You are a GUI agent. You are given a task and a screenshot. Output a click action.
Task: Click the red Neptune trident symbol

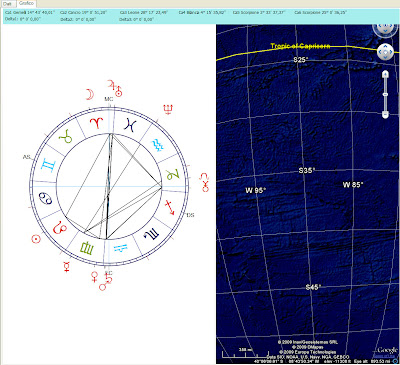click(168, 110)
